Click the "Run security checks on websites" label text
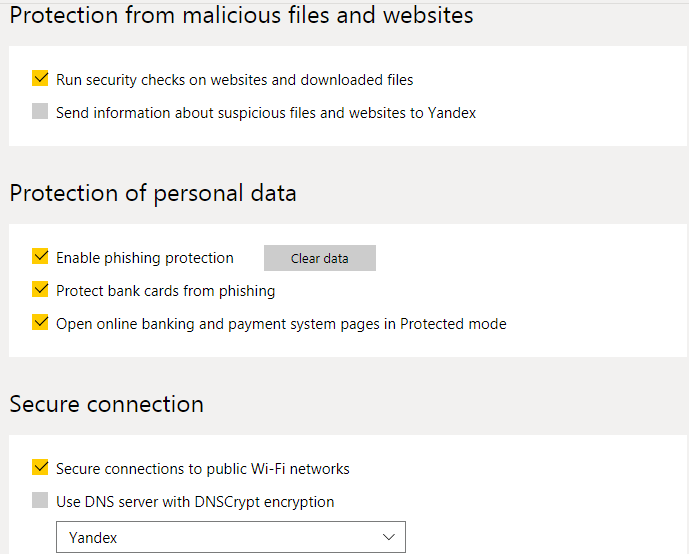 [234, 80]
